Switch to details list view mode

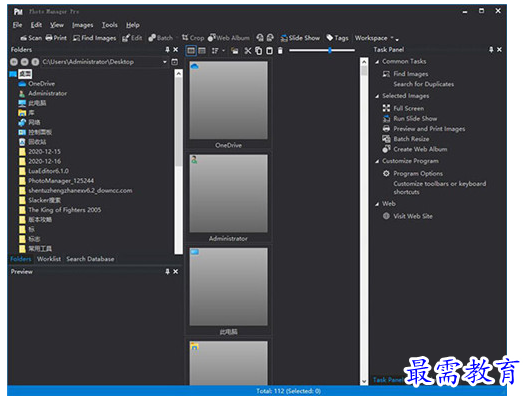pos(202,51)
